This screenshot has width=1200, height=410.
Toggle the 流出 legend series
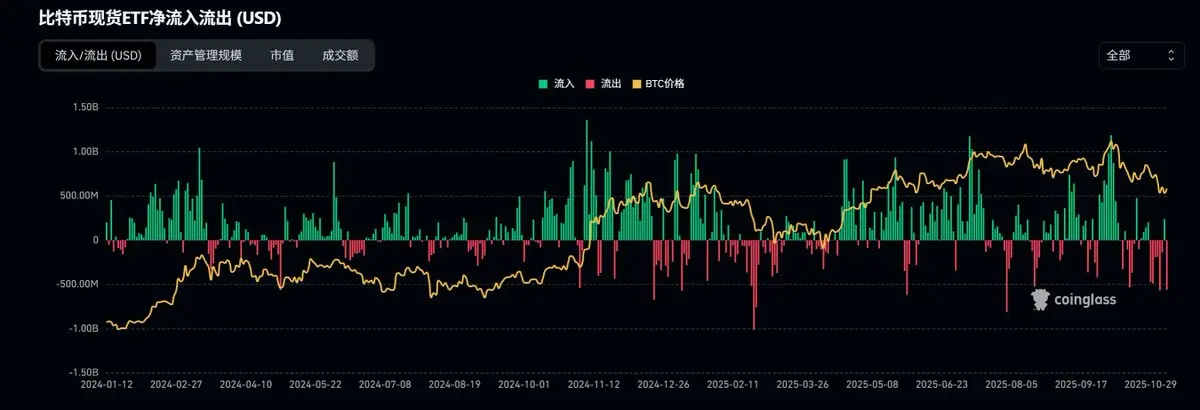603,84
